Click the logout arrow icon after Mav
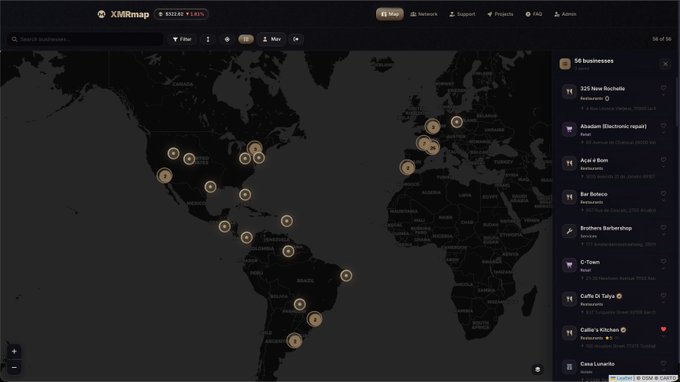680x382 pixels. coord(296,39)
